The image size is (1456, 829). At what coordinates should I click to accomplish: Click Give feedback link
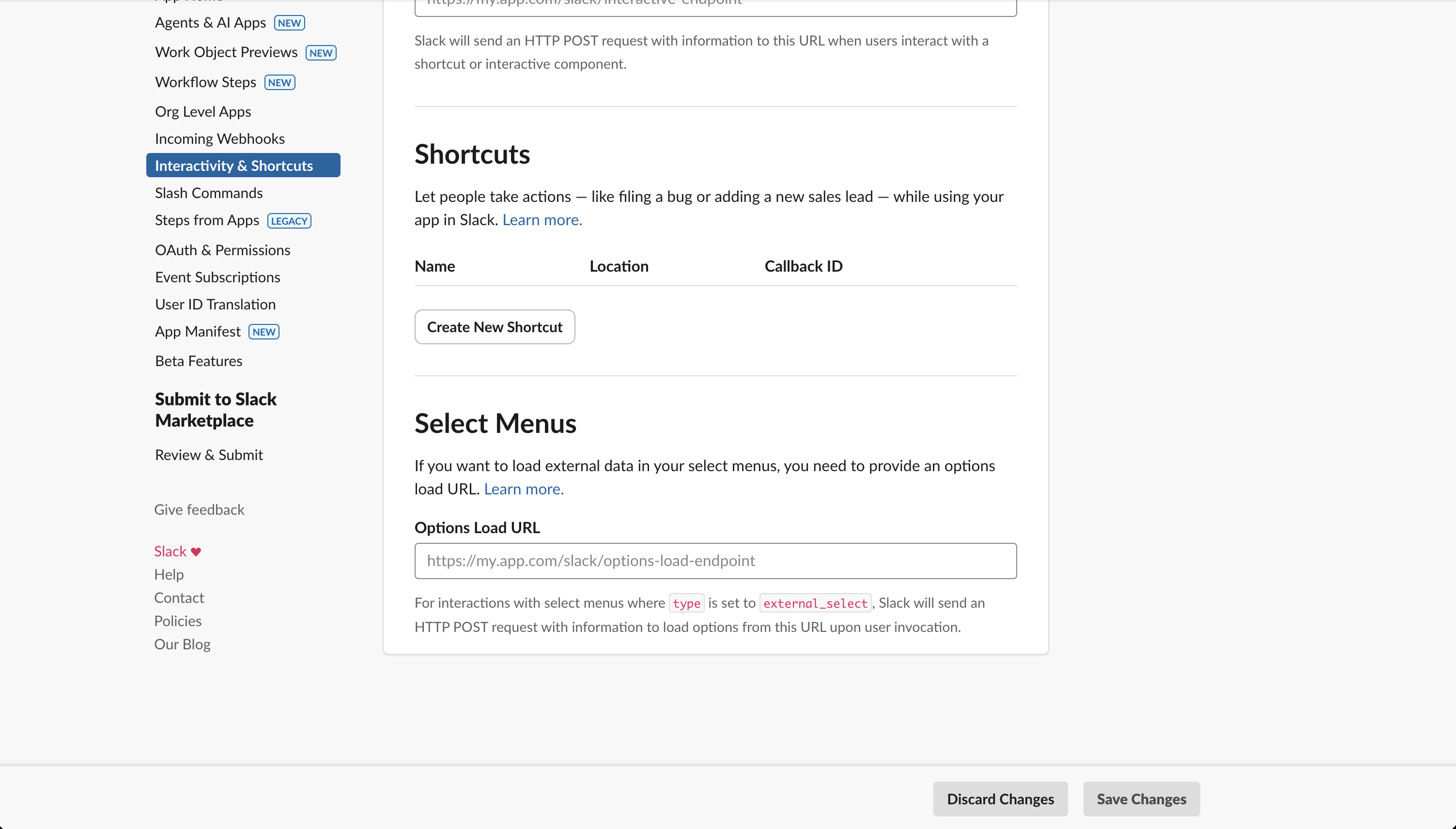coord(199,509)
